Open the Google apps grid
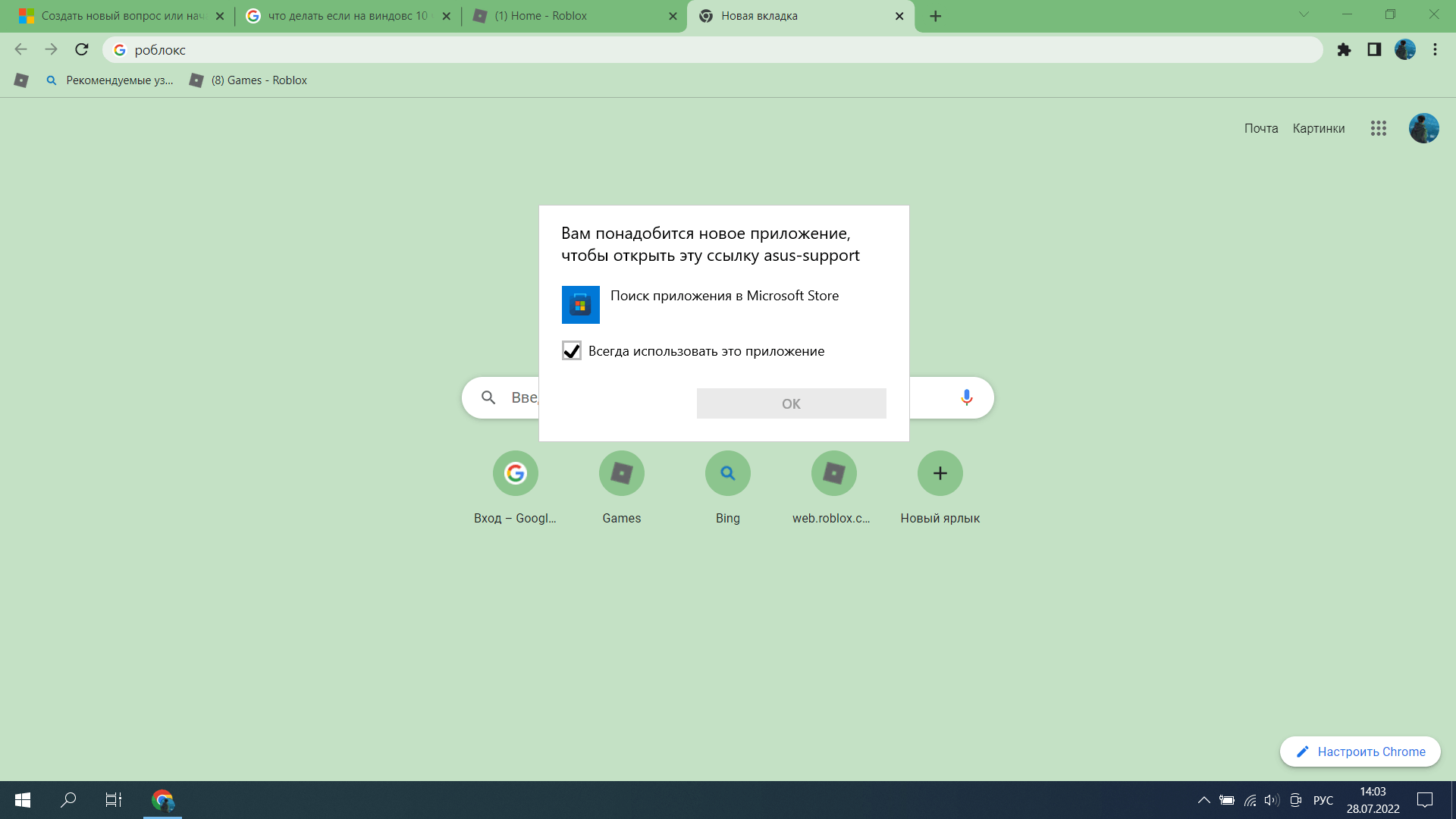 click(x=1379, y=128)
